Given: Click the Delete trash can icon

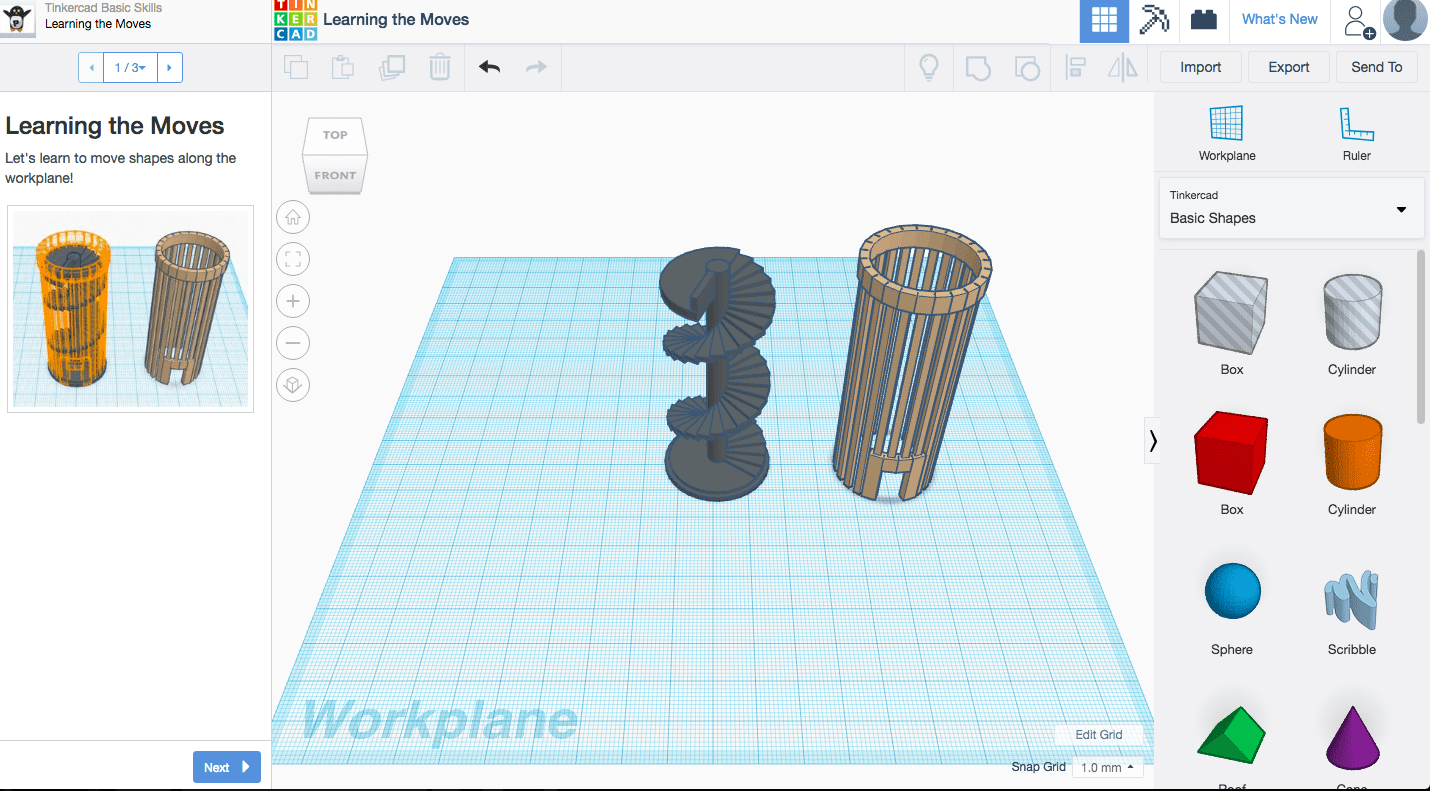Looking at the screenshot, I should click(439, 67).
